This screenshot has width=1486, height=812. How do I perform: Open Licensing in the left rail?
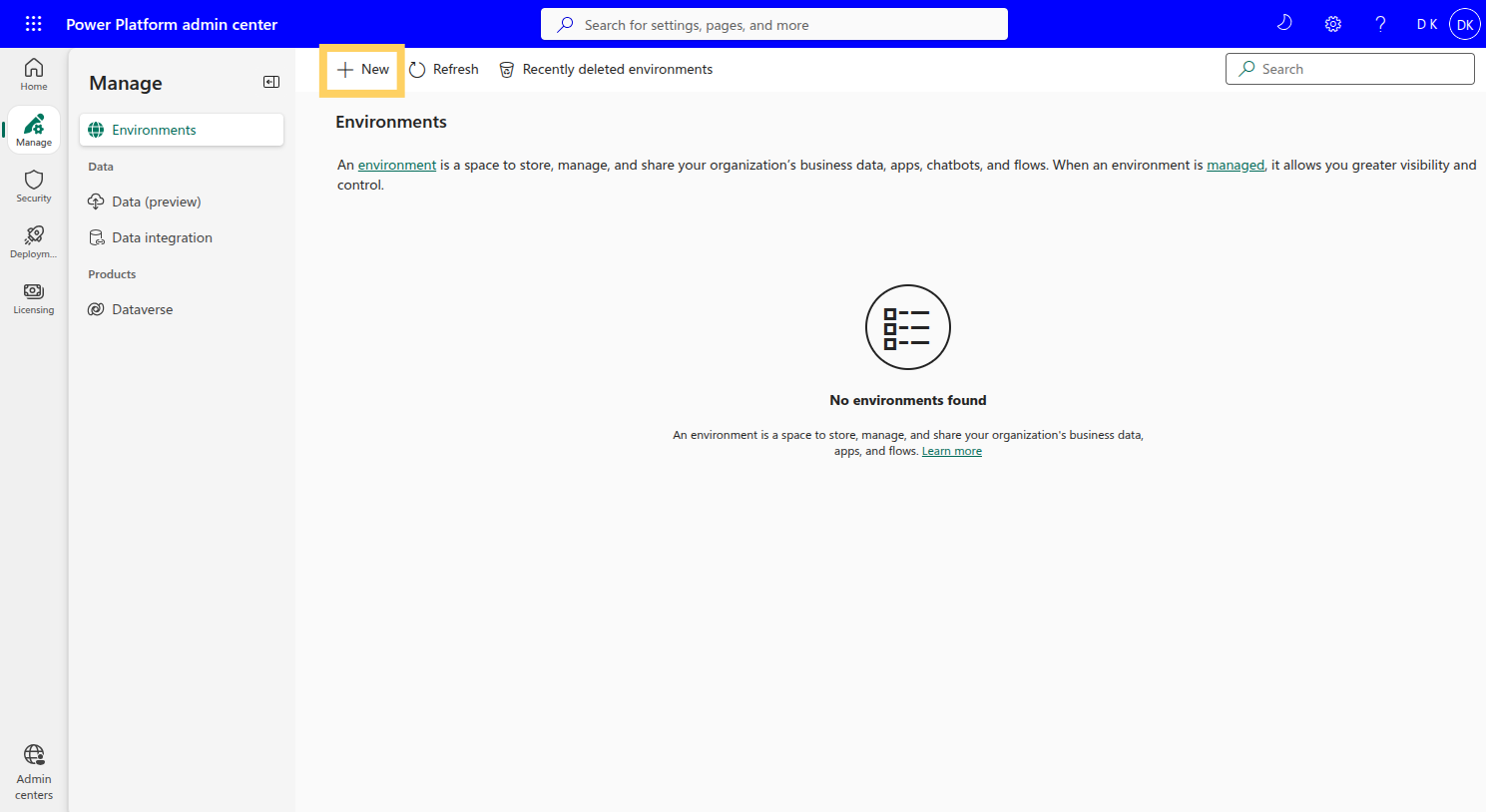click(x=34, y=297)
